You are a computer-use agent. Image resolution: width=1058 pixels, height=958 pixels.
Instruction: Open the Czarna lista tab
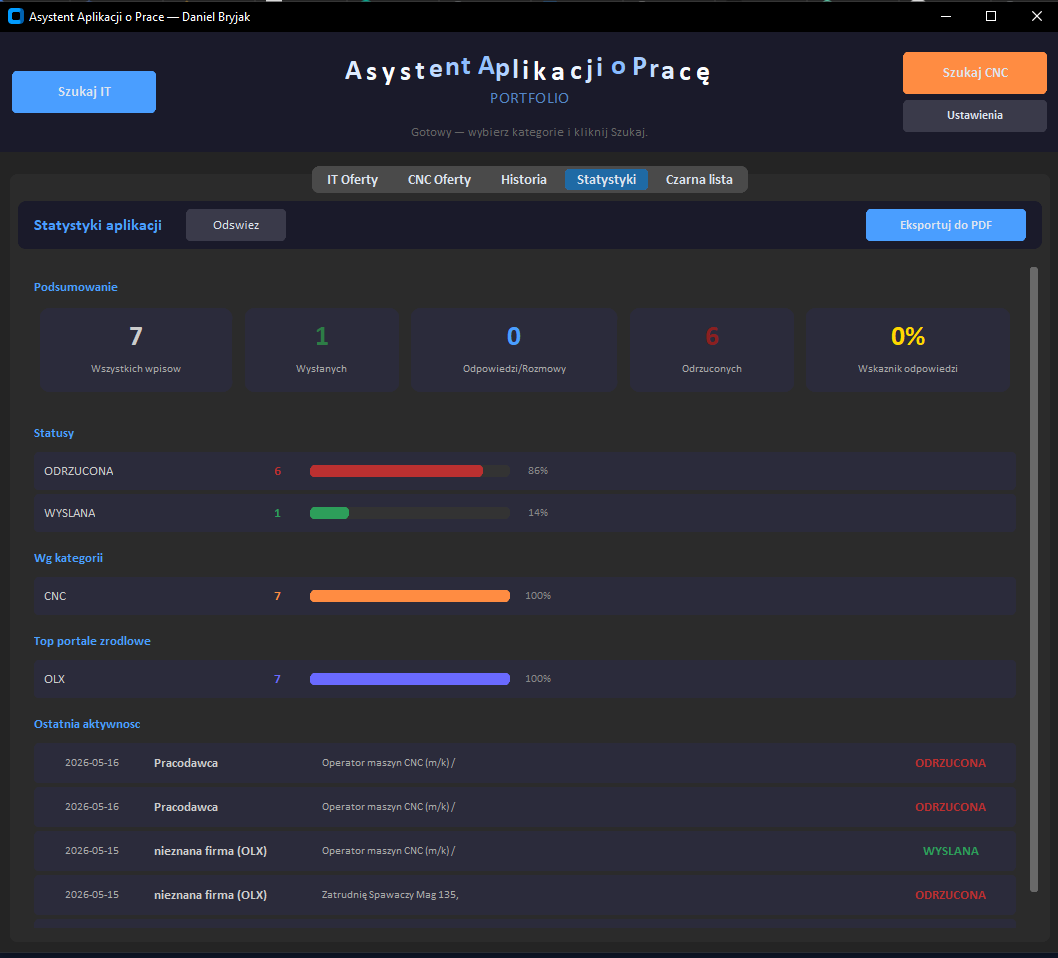tap(699, 179)
